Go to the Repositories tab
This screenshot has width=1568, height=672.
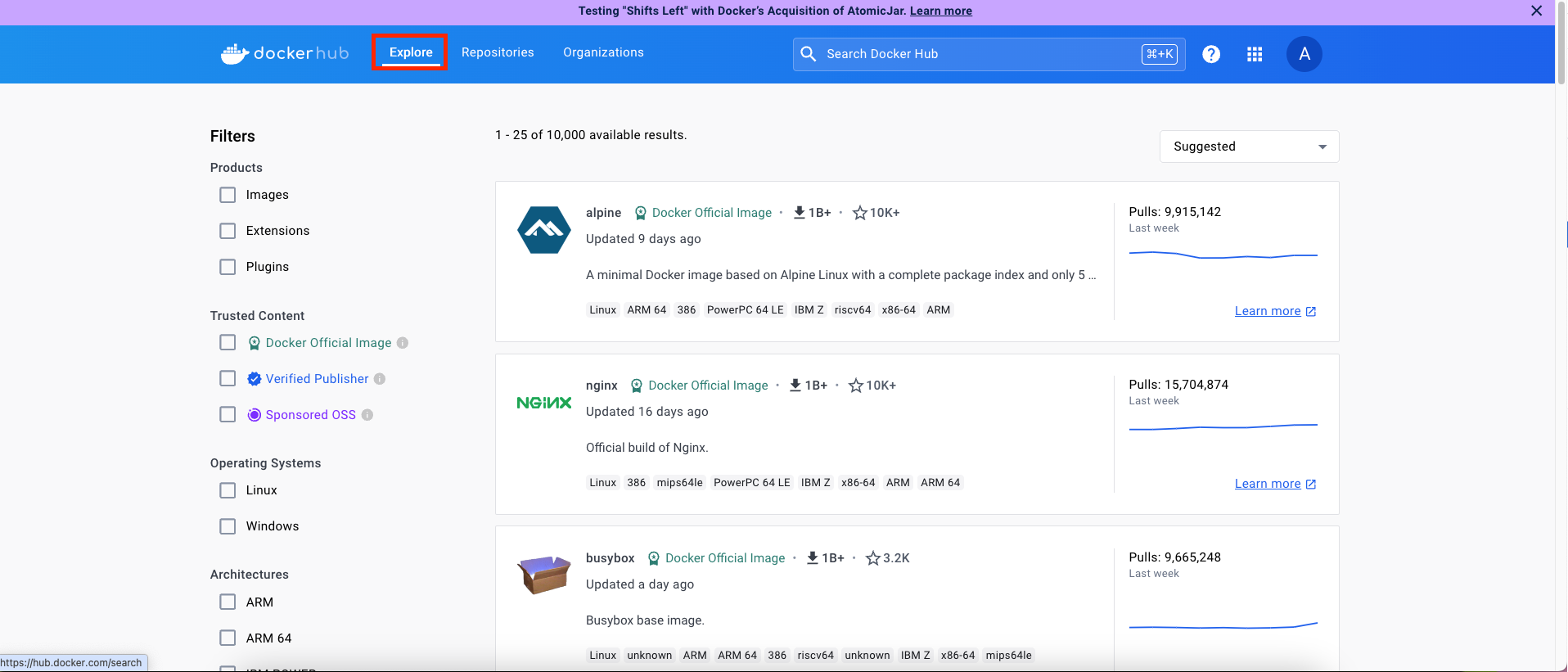(498, 52)
